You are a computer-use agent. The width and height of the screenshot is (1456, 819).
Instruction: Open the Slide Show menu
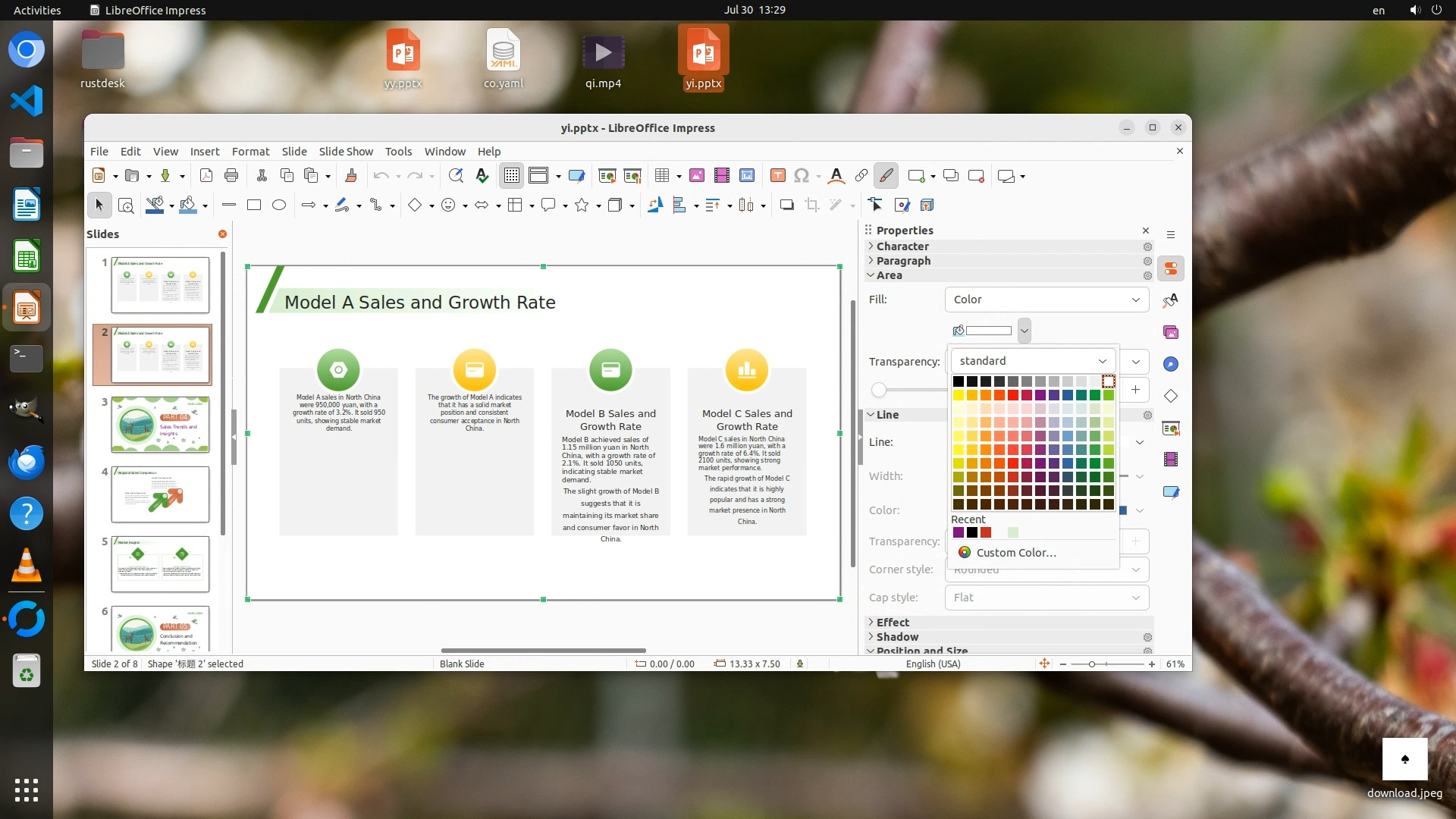[x=346, y=152]
